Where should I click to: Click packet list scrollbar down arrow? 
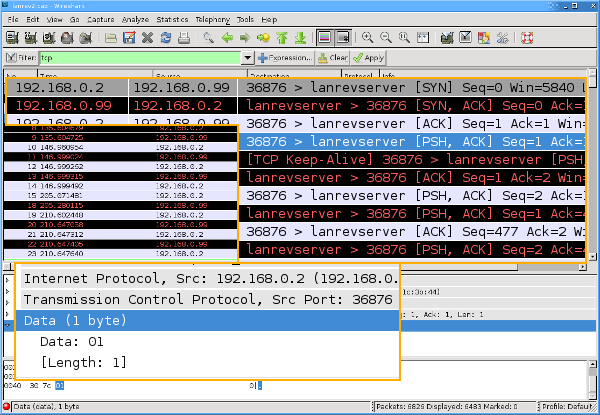pyautogui.click(x=592, y=257)
